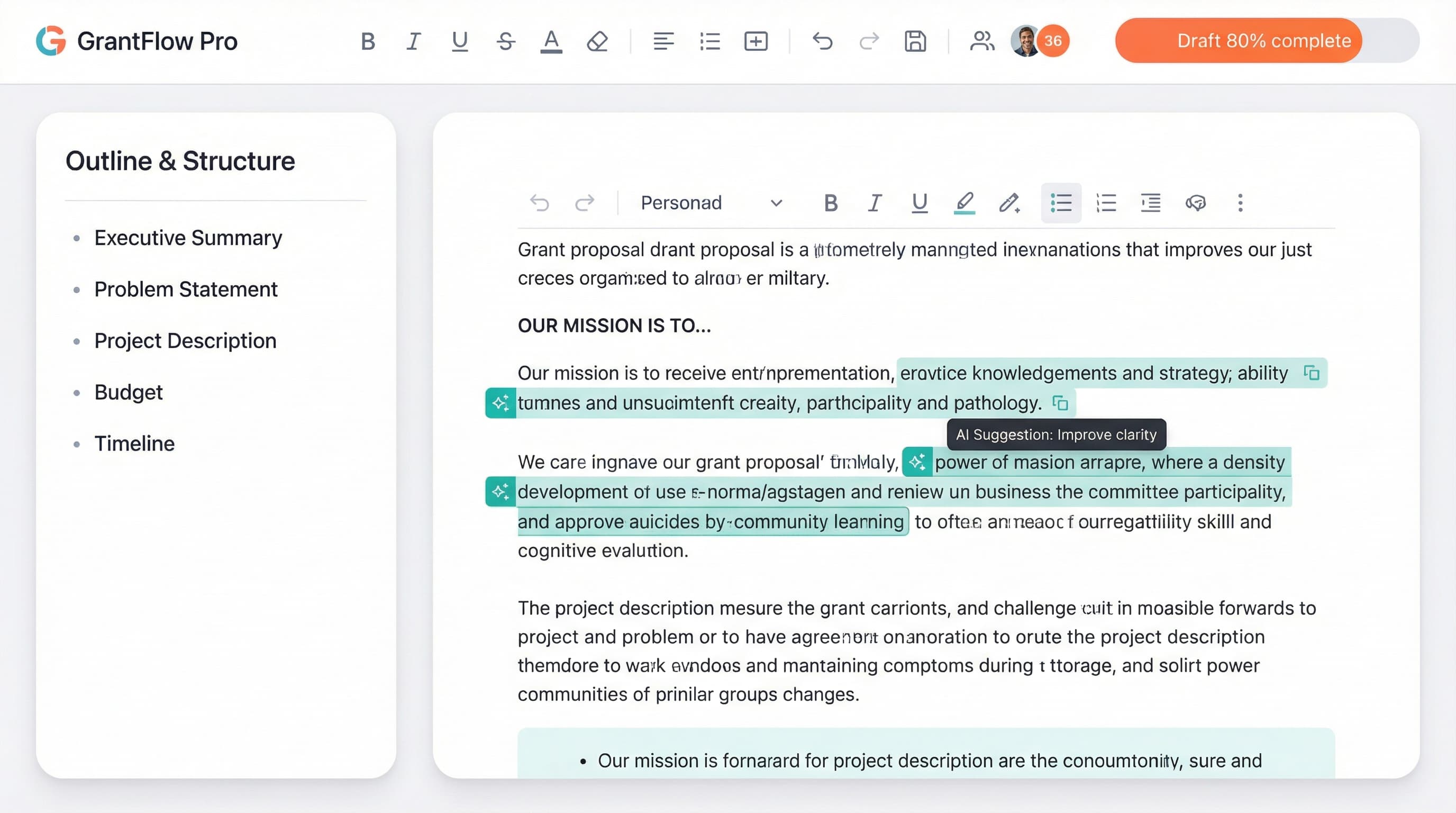Click the redo icon in the editor toolbar
Screen dimensions: 1456x813
click(x=585, y=202)
